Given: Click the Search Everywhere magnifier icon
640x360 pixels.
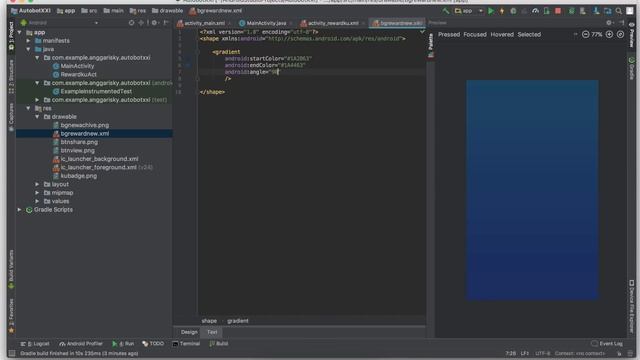Looking at the screenshot, I should pyautogui.click(x=619, y=11).
